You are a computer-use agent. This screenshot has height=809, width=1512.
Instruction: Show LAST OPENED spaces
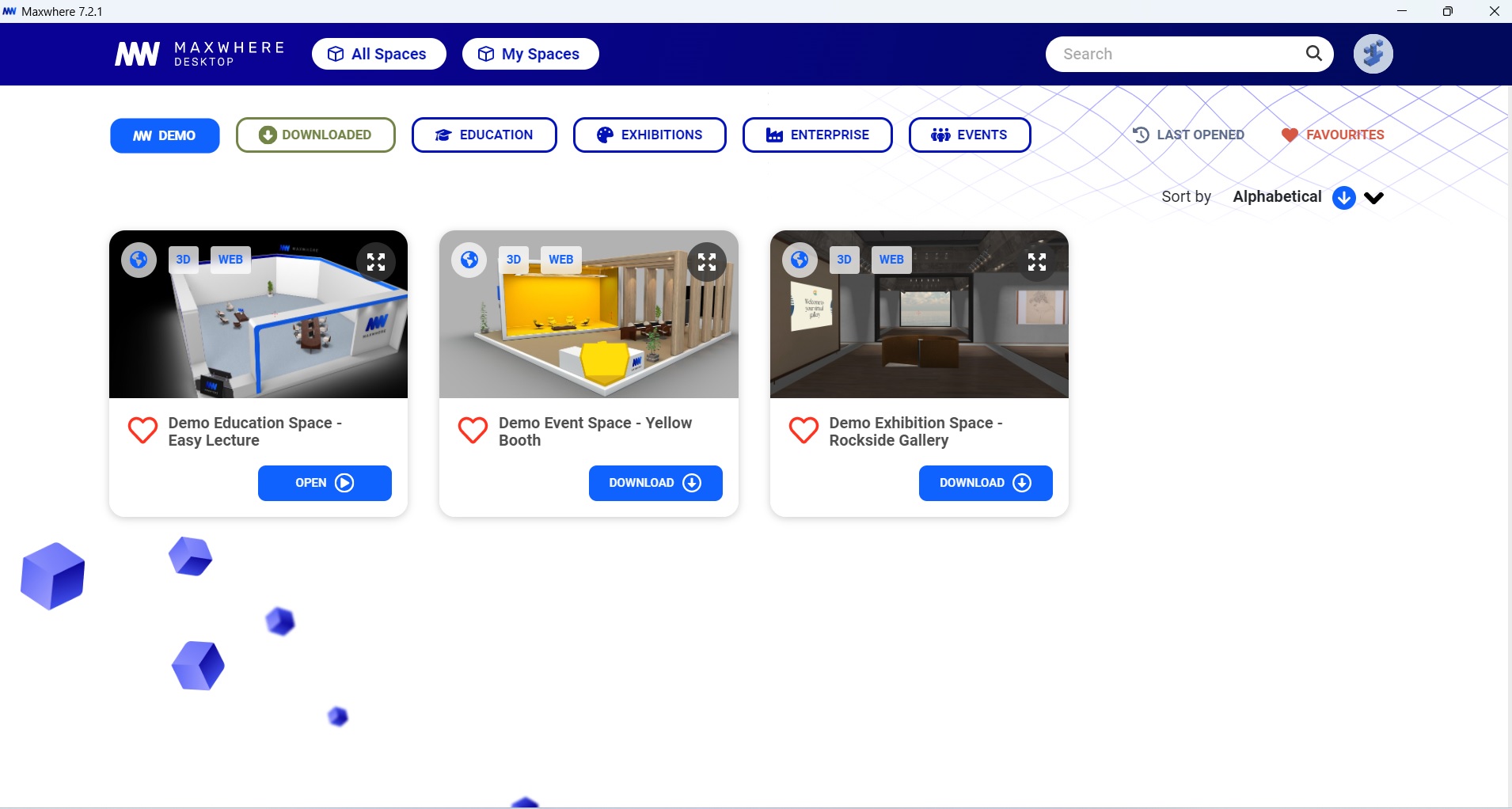(x=1188, y=135)
